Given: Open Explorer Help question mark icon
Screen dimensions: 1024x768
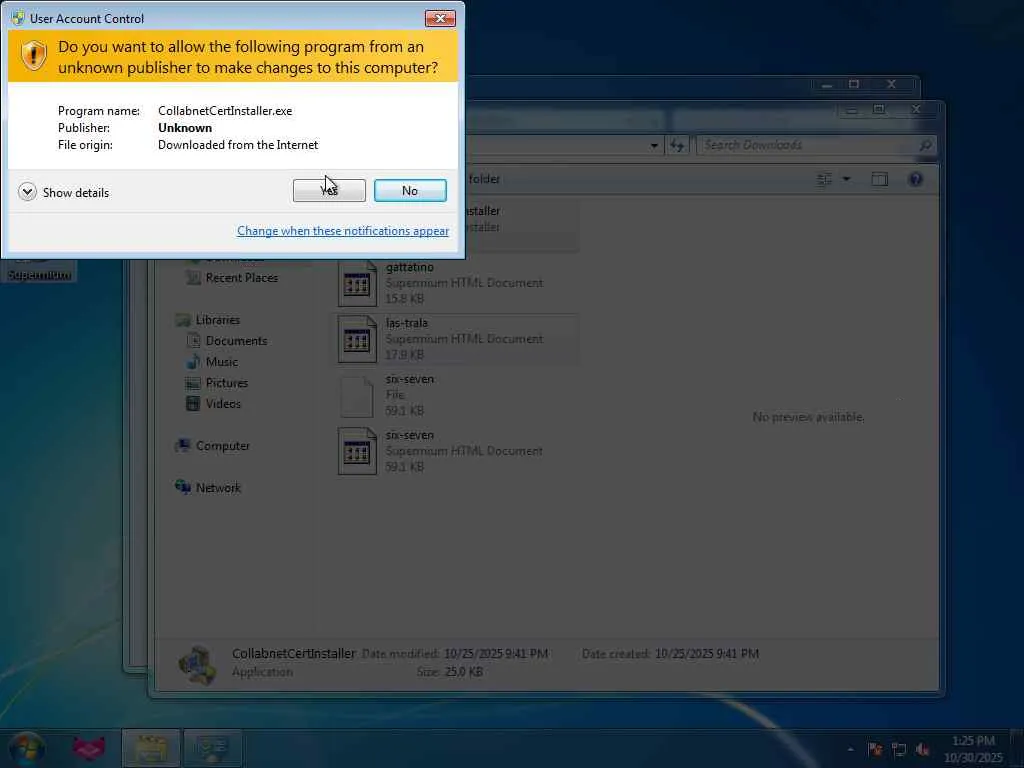Looking at the screenshot, I should click(x=916, y=179).
